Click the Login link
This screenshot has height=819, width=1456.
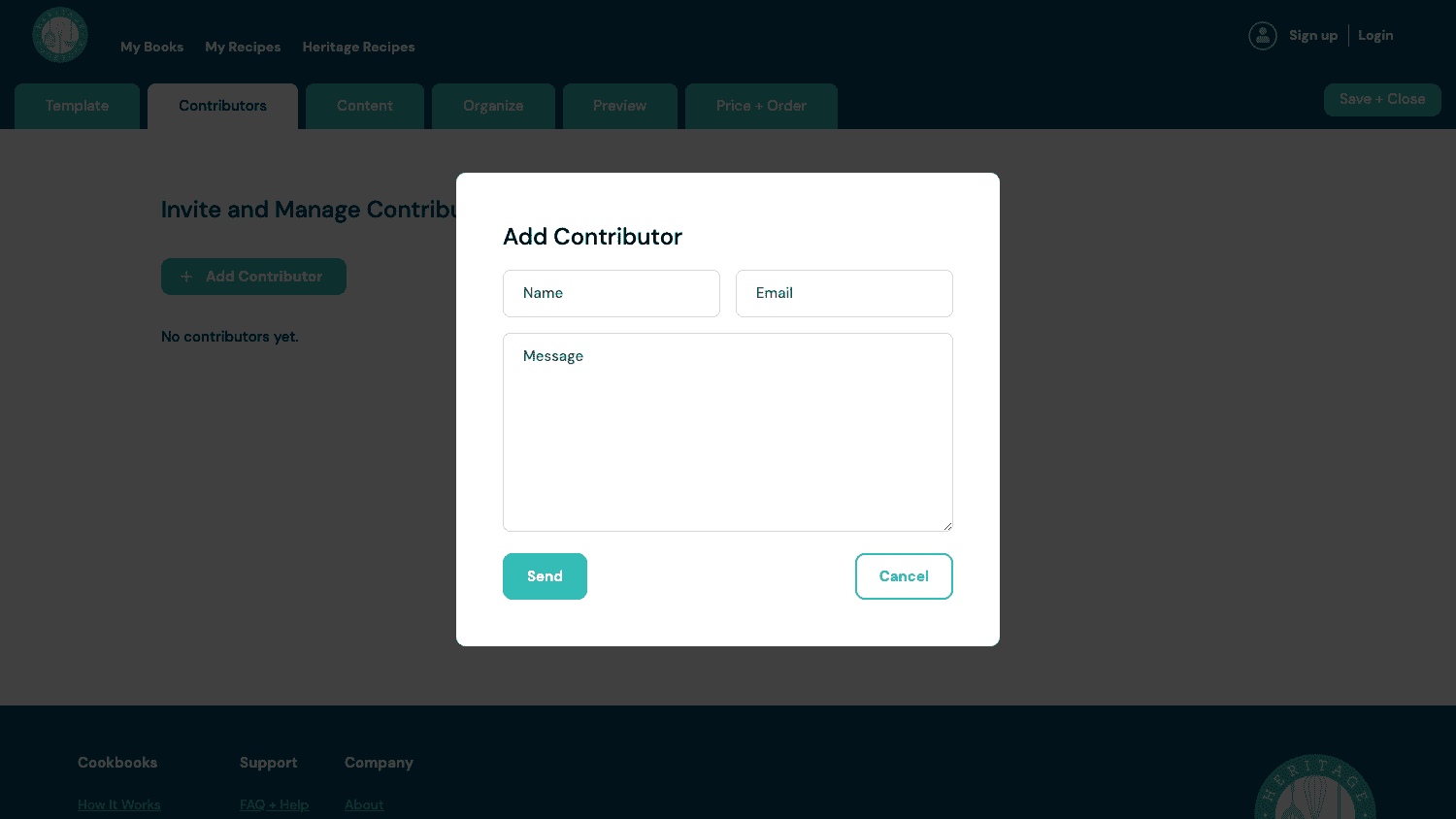pos(1375,35)
